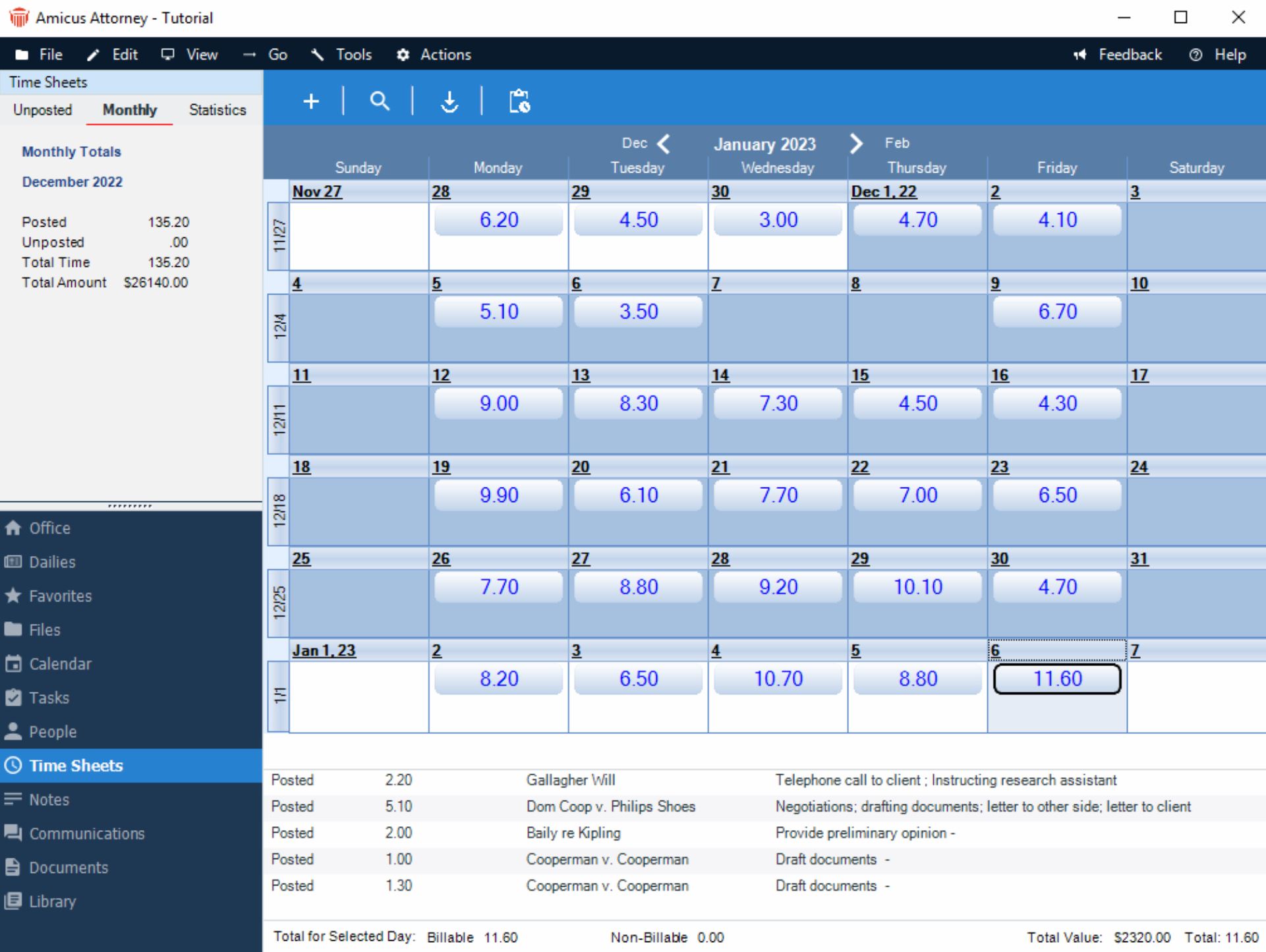Screen dimensions: 1266x952
Task: Switch to the Unposted tab
Action: click(43, 110)
